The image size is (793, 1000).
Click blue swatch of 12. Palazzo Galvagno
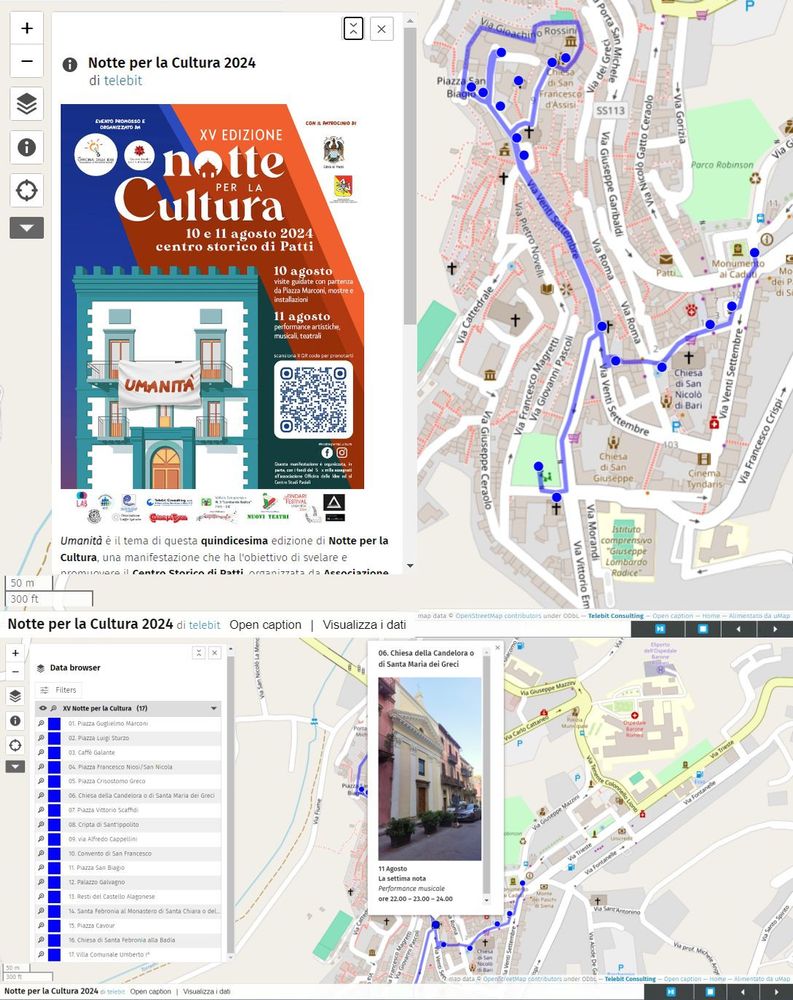(x=54, y=883)
